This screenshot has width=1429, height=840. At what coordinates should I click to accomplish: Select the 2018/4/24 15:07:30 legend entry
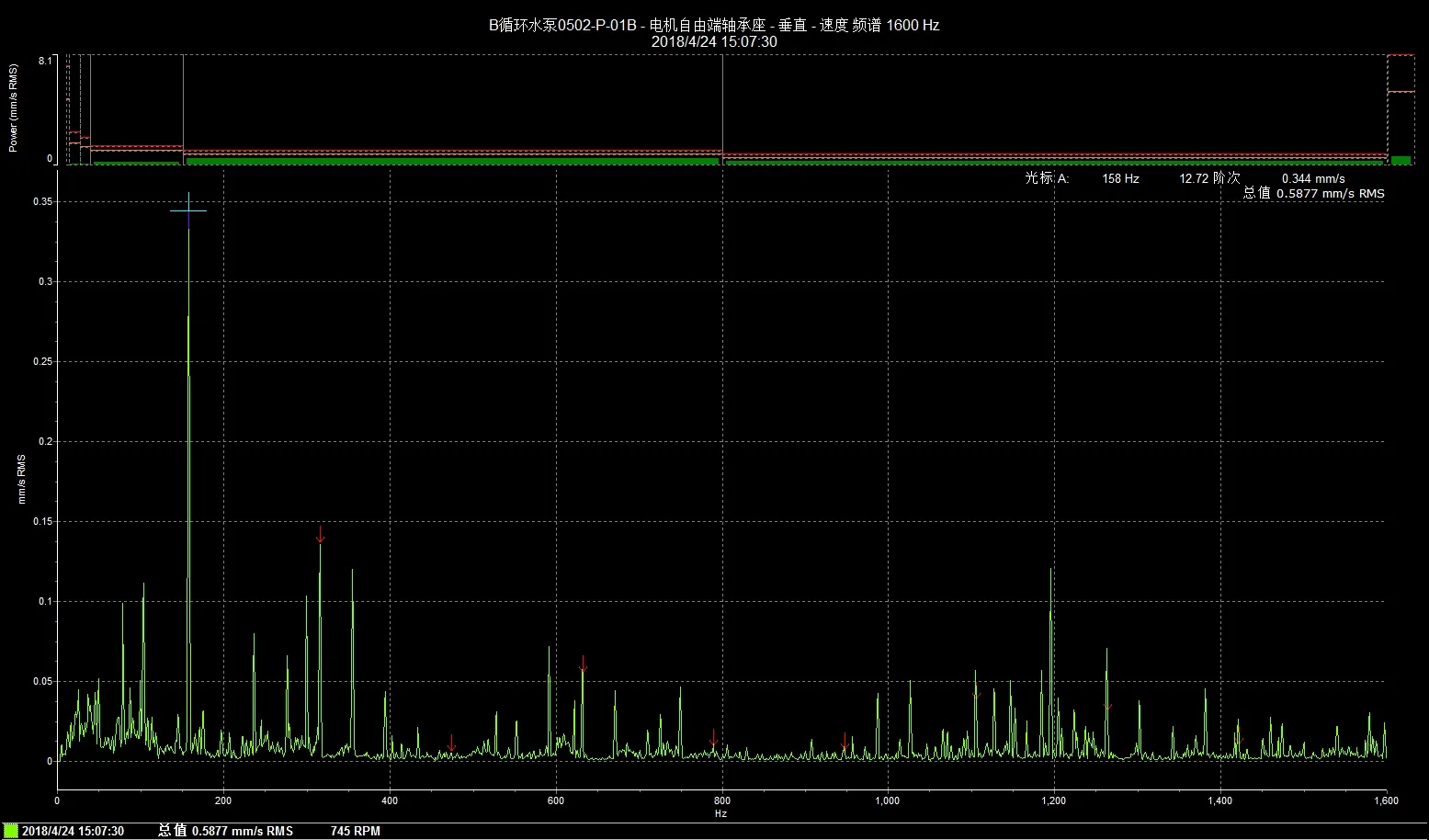point(73,831)
